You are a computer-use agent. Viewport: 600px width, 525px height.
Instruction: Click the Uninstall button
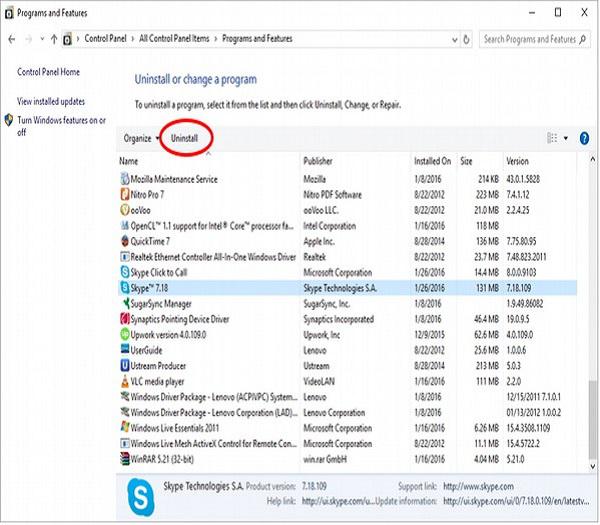point(184,139)
